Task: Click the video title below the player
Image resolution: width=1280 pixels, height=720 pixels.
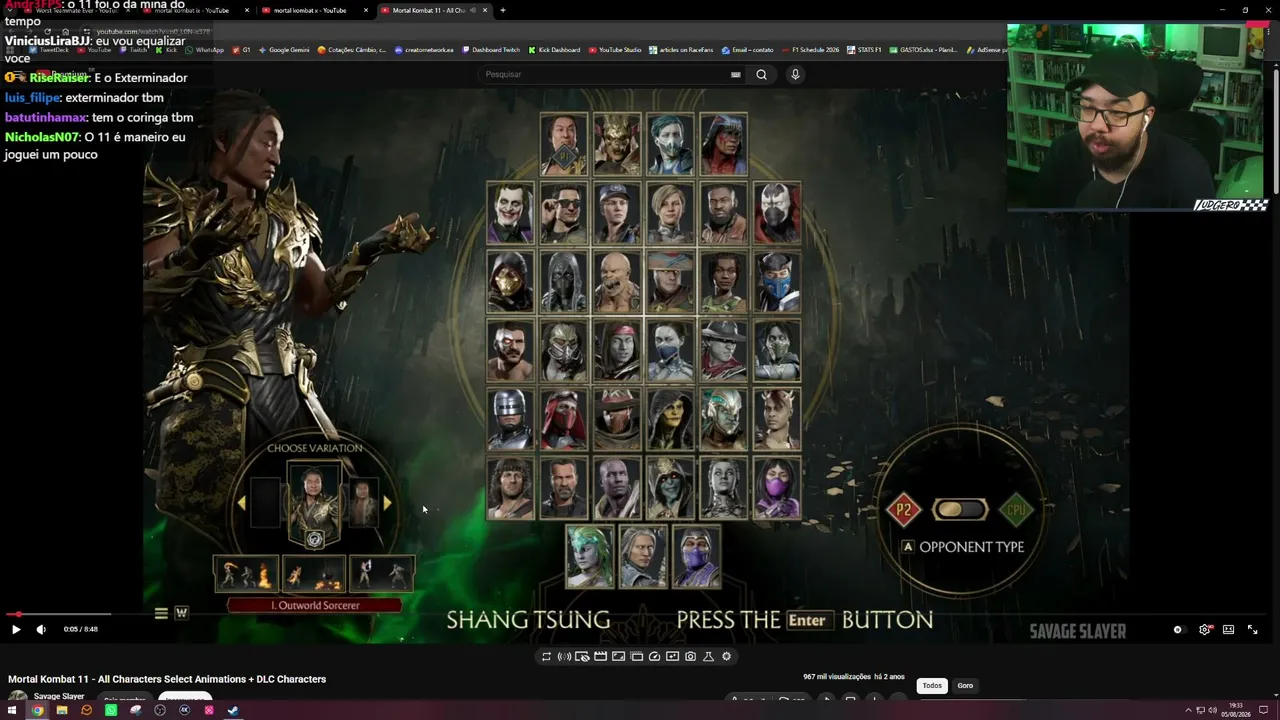Action: (x=167, y=679)
